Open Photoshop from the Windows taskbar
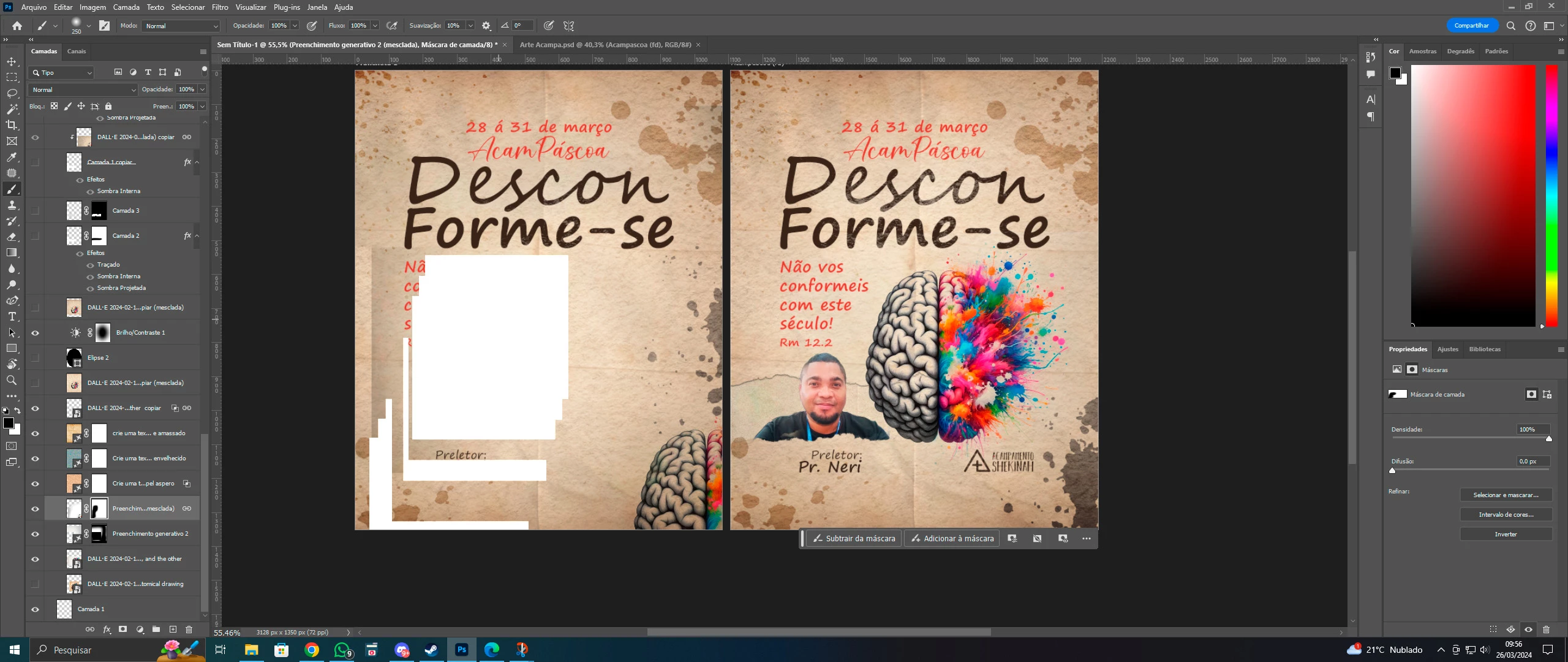This screenshot has width=1568, height=662. coord(462,650)
